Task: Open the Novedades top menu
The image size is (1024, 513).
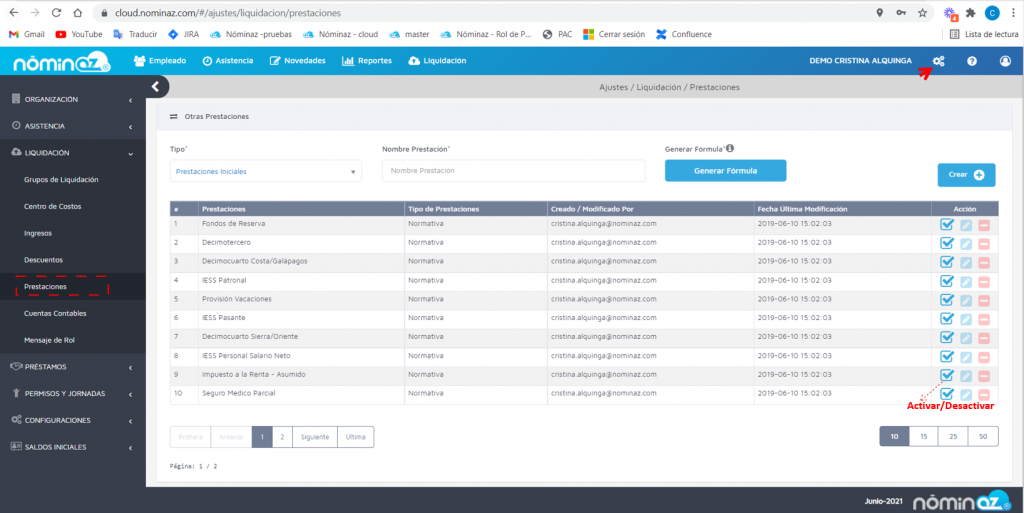Action: pos(298,61)
